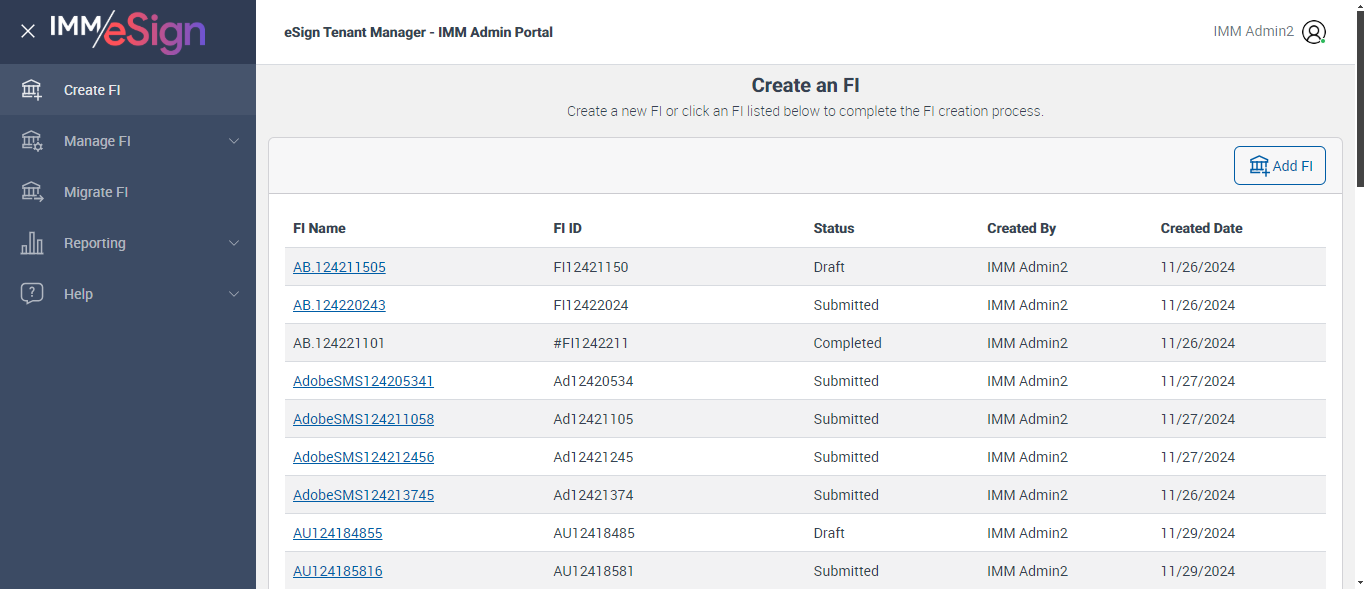
Task: Expand the Reporting chevron
Action: (x=234, y=243)
